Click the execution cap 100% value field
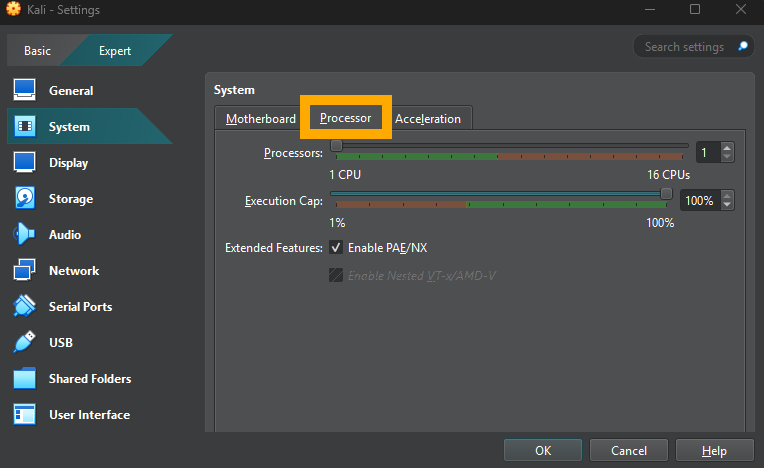Image resolution: width=764 pixels, height=468 pixels. point(701,200)
